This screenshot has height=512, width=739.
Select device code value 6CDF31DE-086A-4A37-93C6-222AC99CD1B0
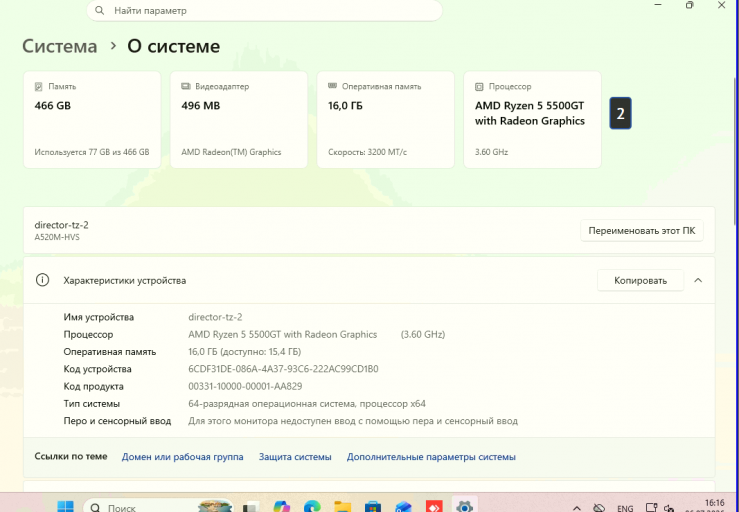point(283,369)
